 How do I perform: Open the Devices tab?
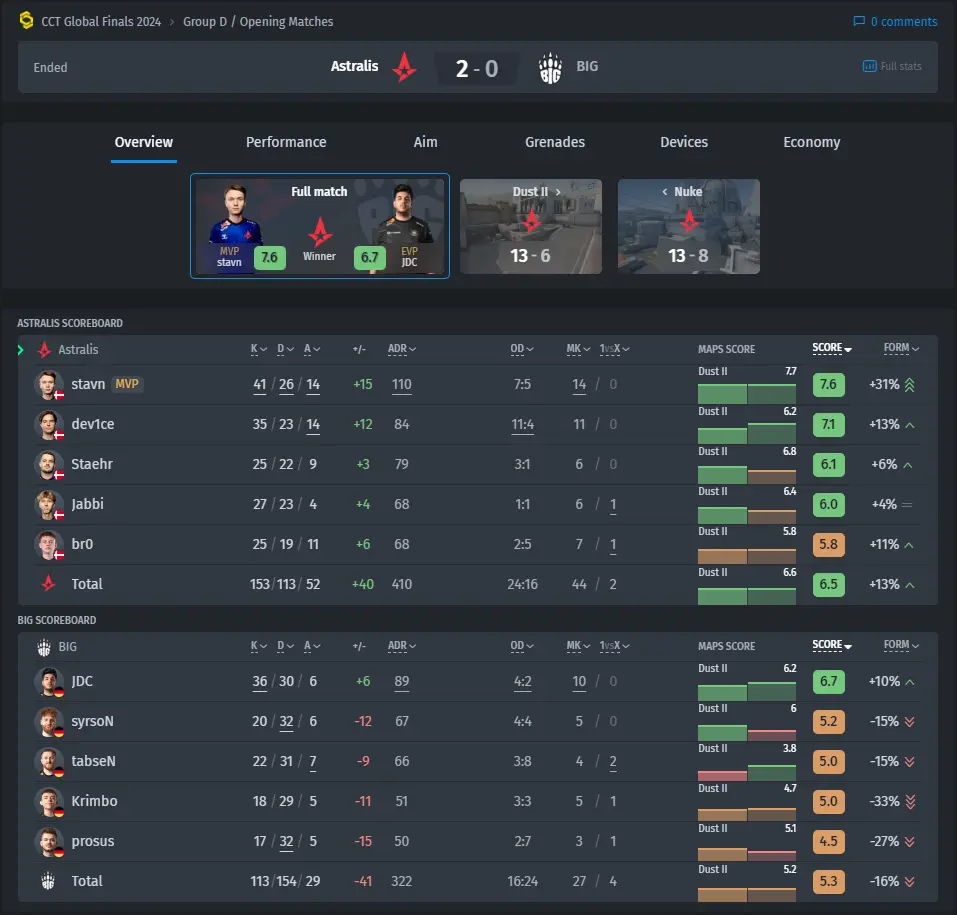coord(684,142)
